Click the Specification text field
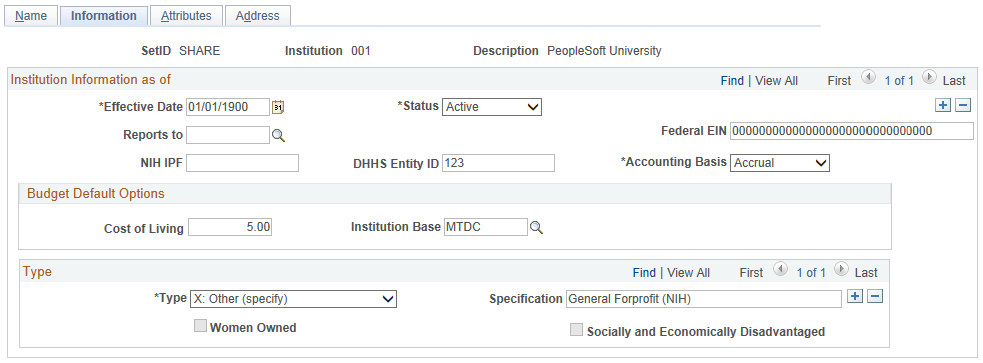The width and height of the screenshot is (983, 363). [703, 299]
